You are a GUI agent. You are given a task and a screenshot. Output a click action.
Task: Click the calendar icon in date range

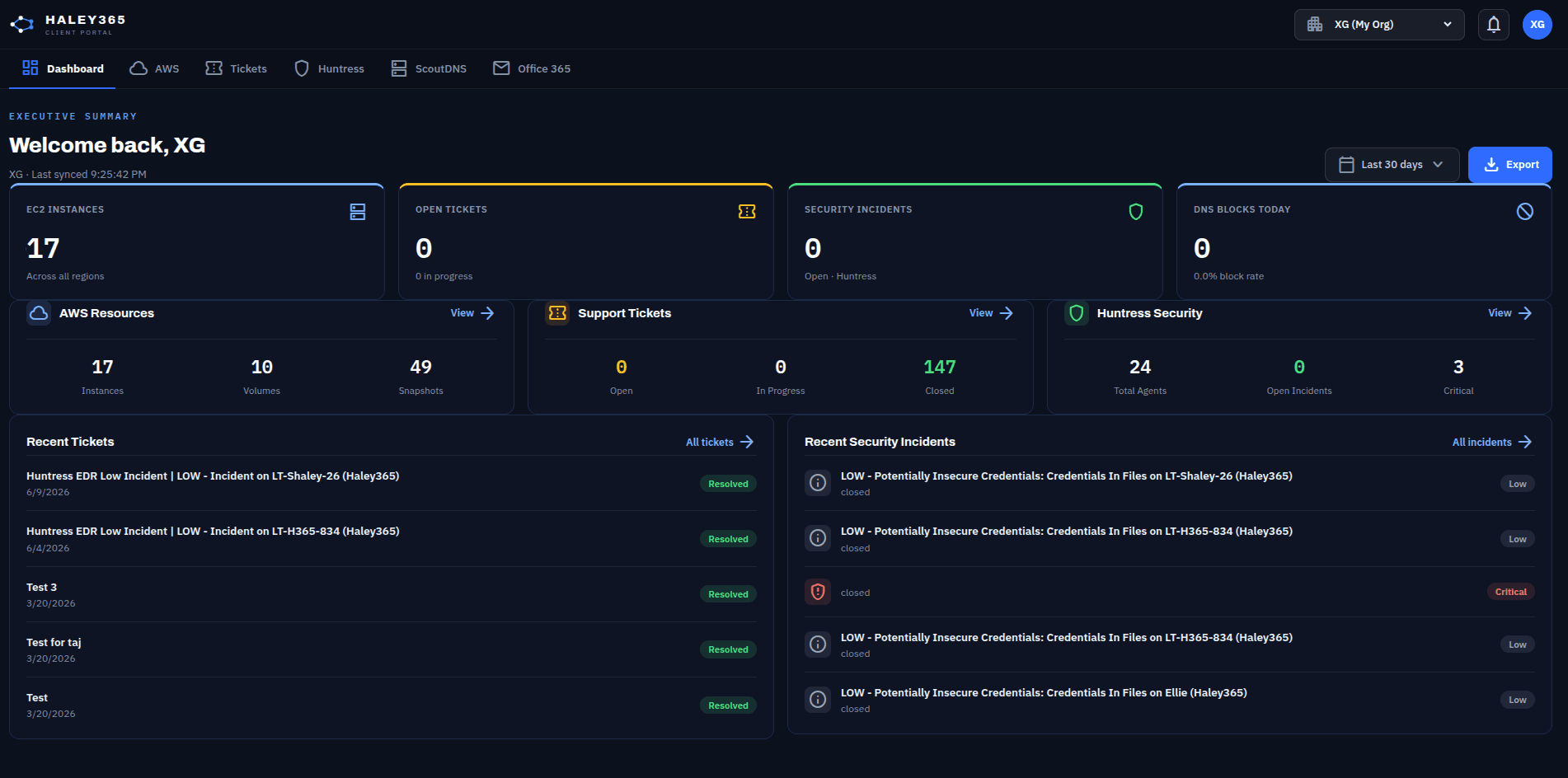[1346, 165]
